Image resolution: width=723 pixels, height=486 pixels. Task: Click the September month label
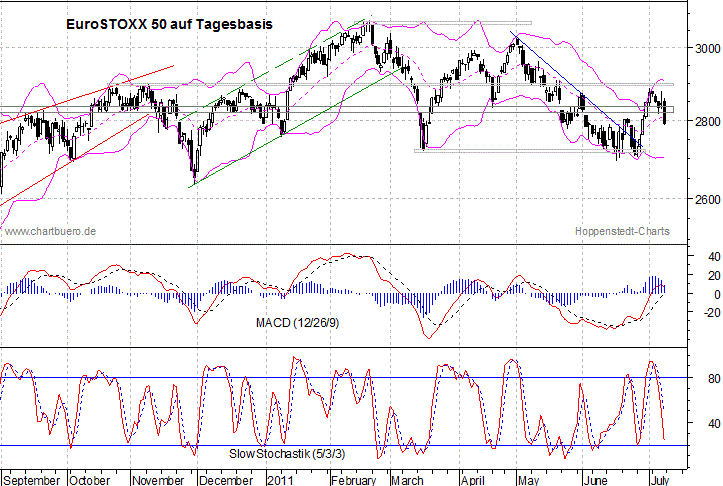click(x=32, y=480)
